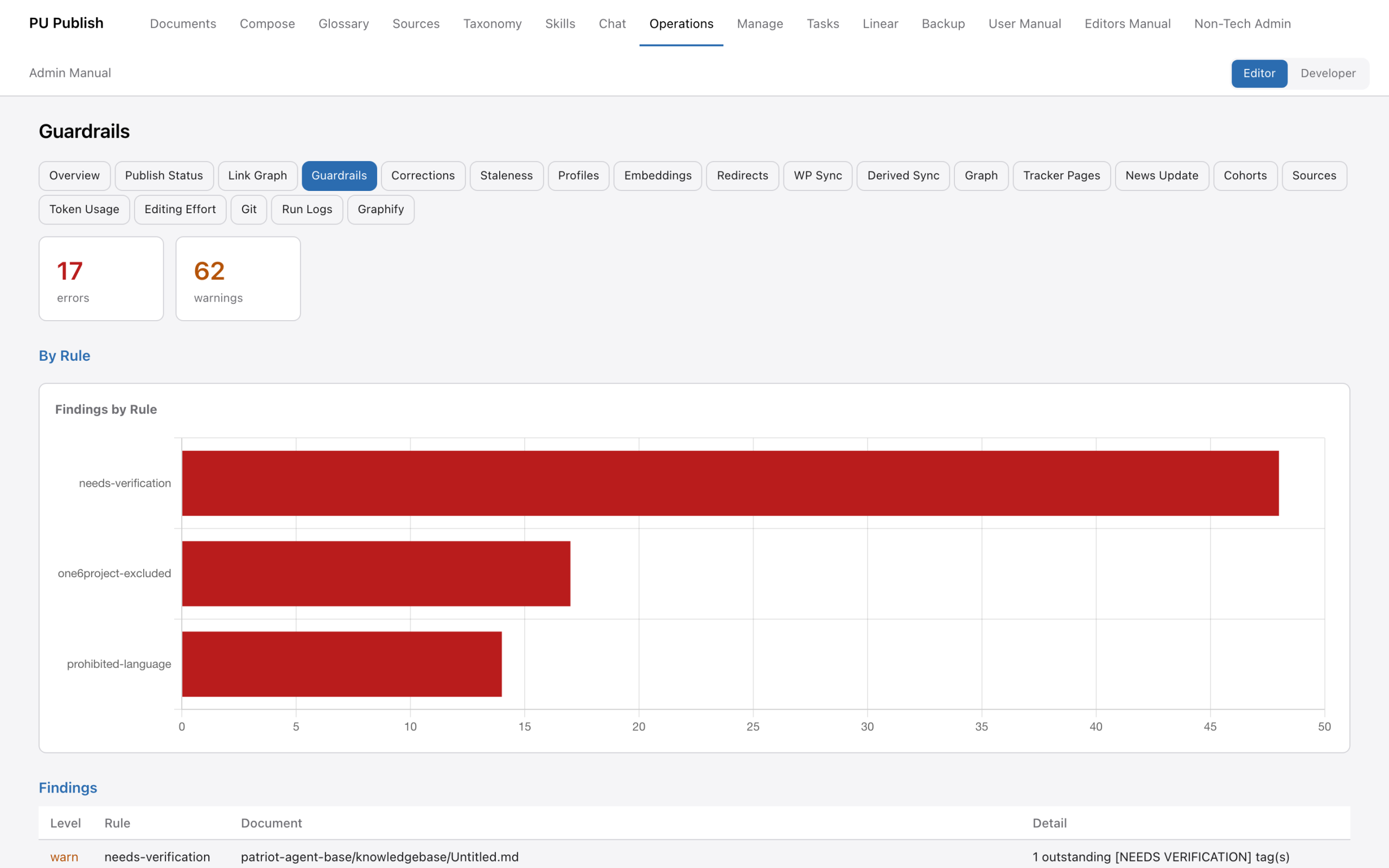Open the Embeddings tab
1389x868 pixels.
click(658, 176)
